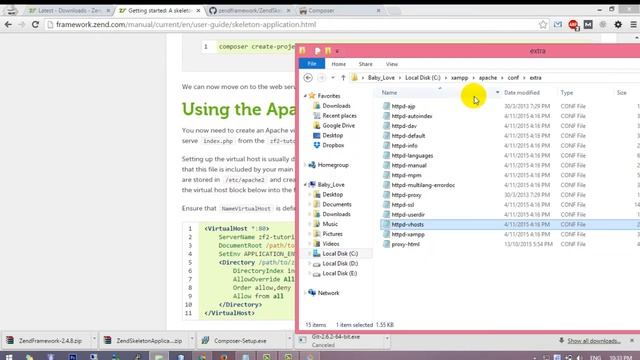This screenshot has height=360, width=640.
Task: Open the Gmail checker extension icon
Action: (x=558, y=24)
